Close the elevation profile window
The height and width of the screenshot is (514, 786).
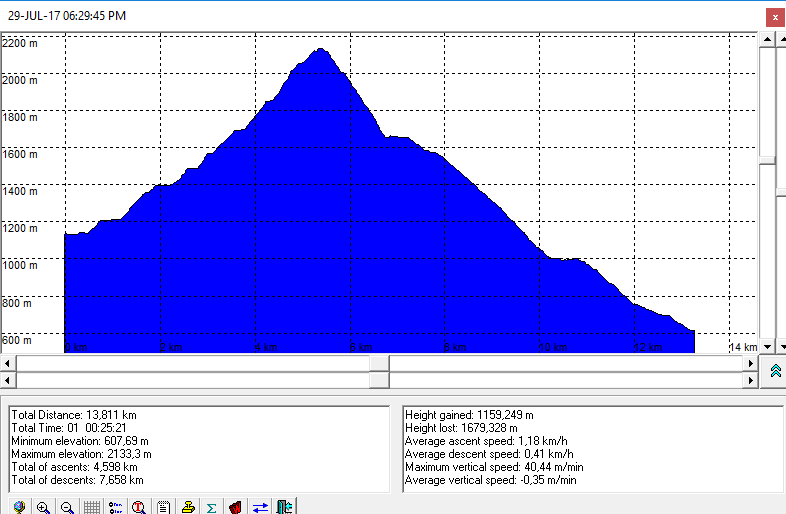(x=773, y=16)
